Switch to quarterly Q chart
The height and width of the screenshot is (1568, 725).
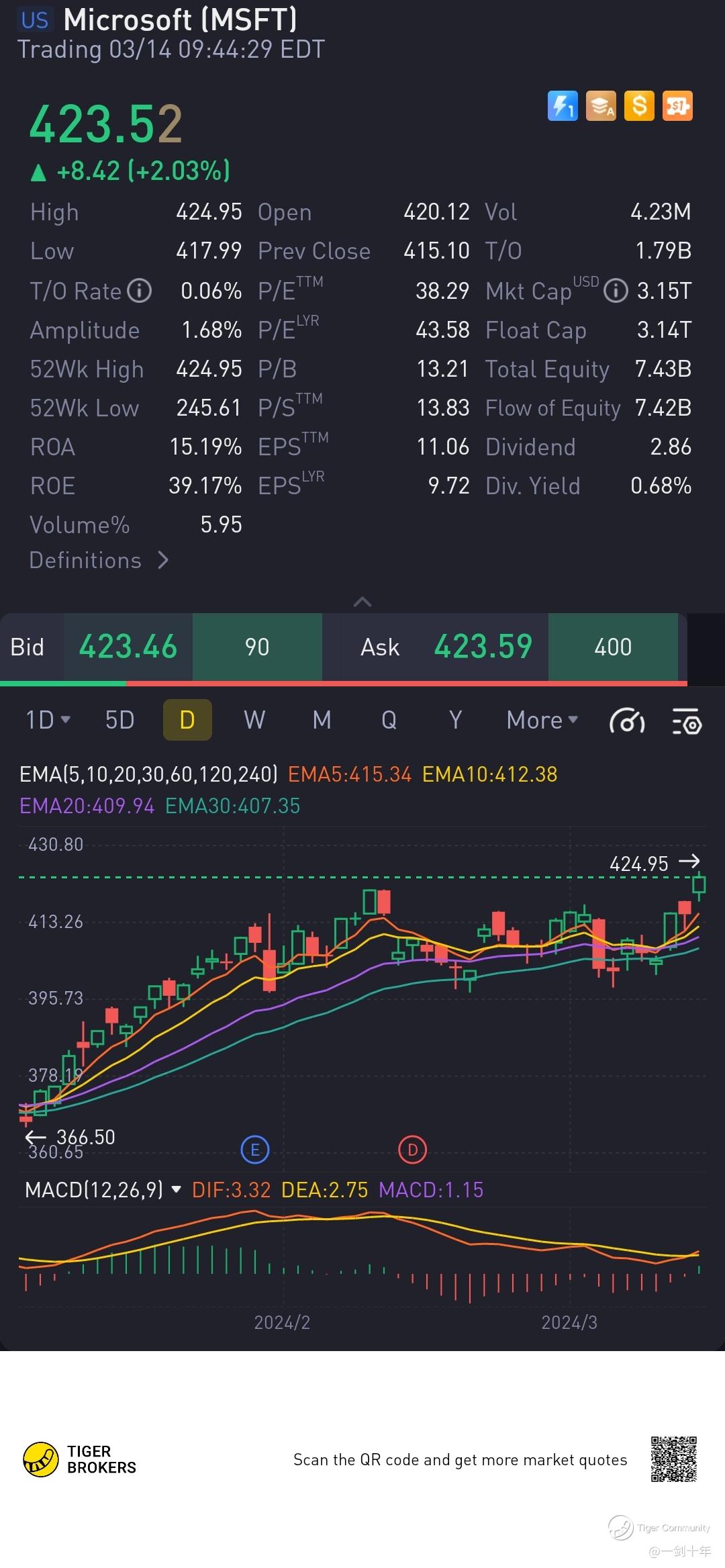click(x=389, y=720)
